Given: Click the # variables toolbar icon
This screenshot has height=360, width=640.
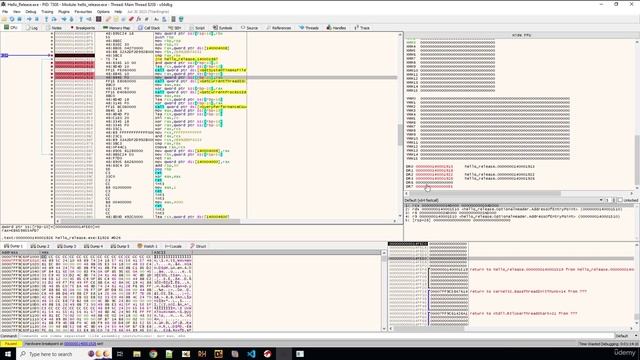Looking at the screenshot, I should click(x=147, y=19).
